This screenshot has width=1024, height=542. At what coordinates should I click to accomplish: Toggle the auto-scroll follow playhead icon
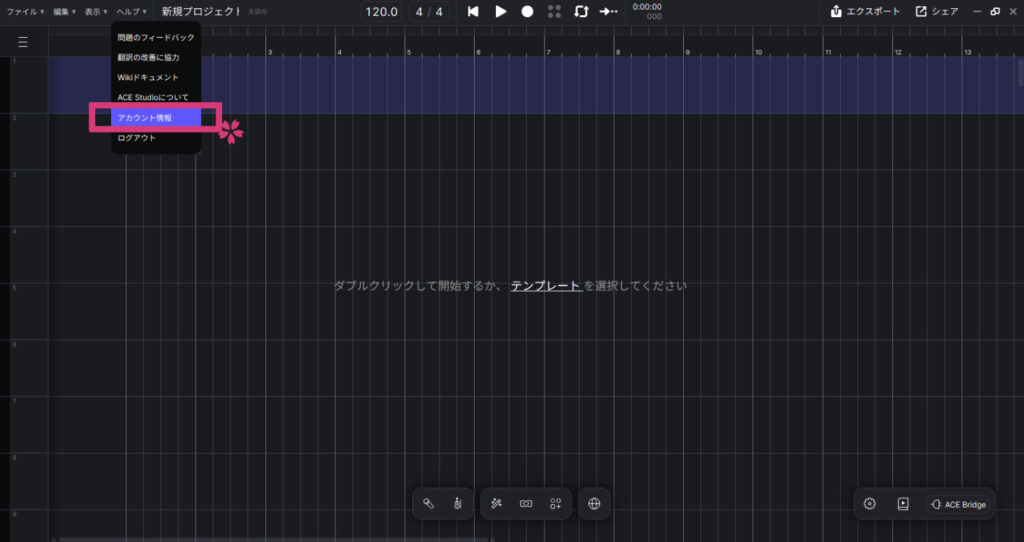pos(608,12)
